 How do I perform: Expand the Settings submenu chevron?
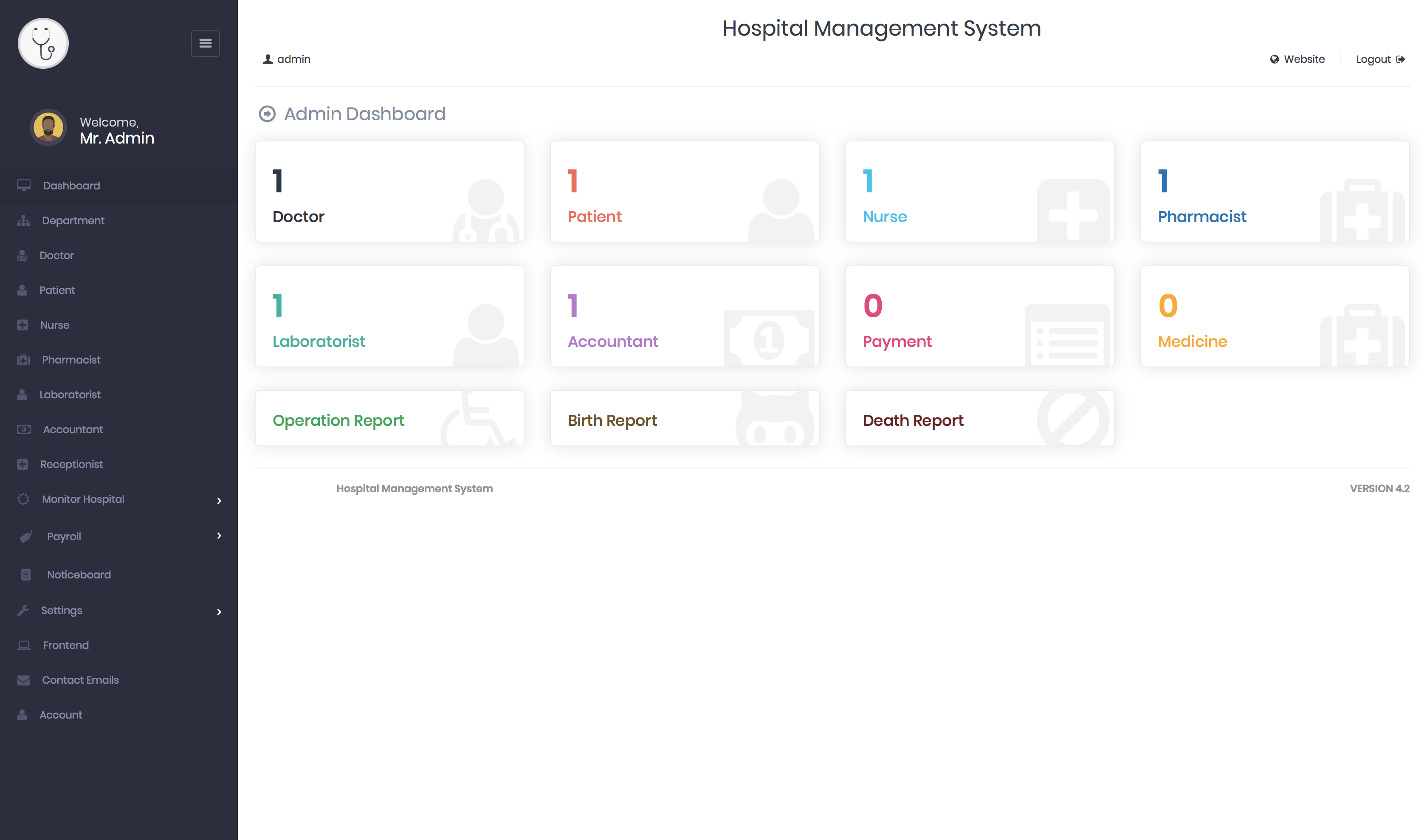219,612
